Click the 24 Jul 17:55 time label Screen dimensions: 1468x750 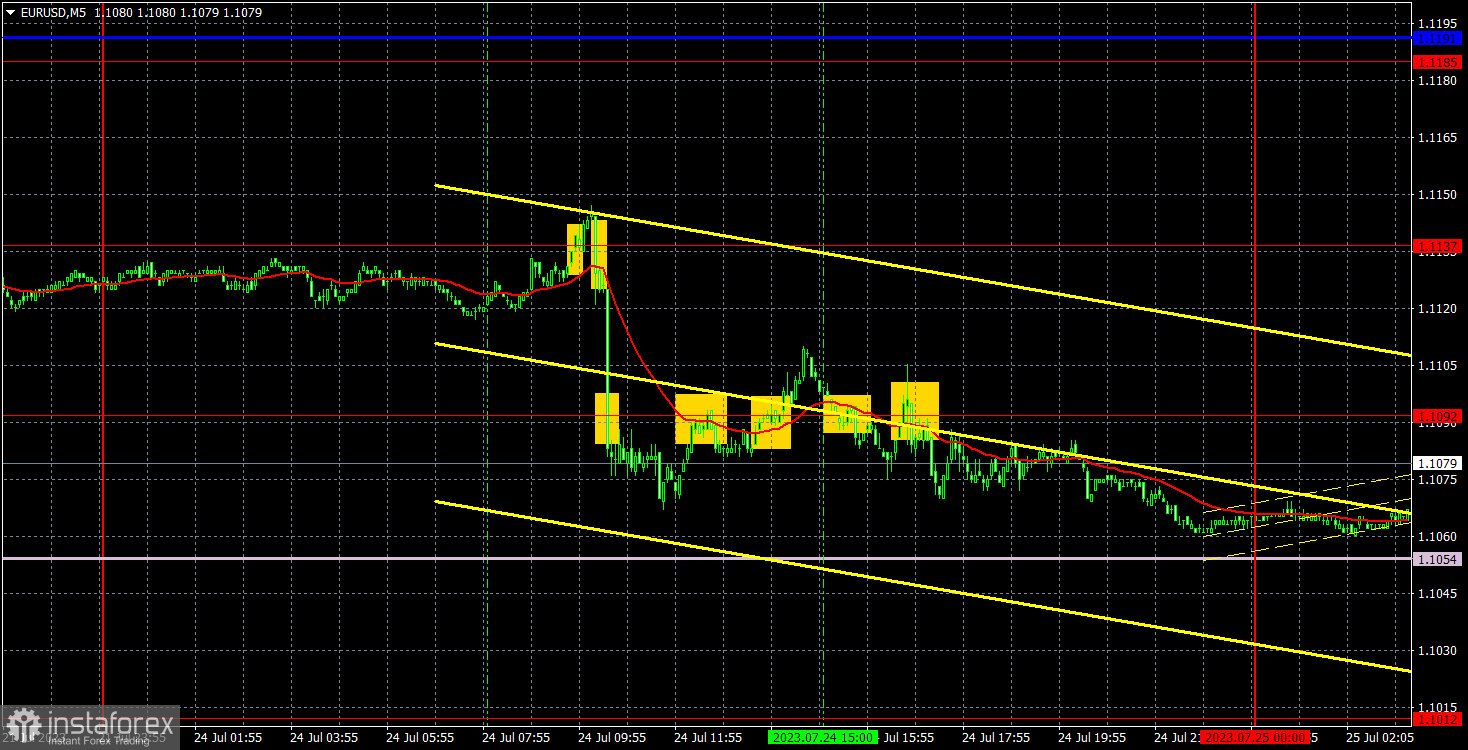click(995, 737)
